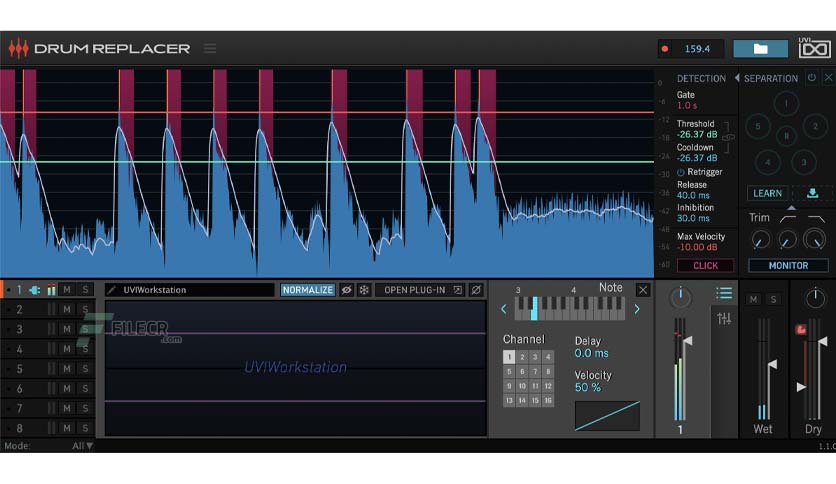
Task: Click Release value 40.0 ms
Action: [x=693, y=195]
